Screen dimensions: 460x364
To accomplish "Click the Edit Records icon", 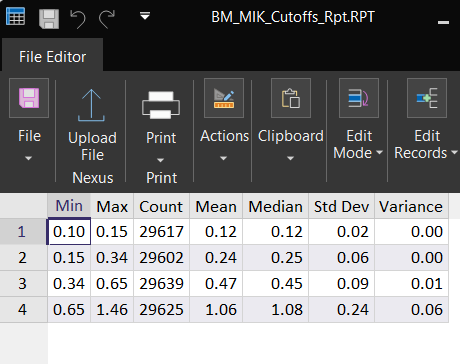I will pos(427,98).
